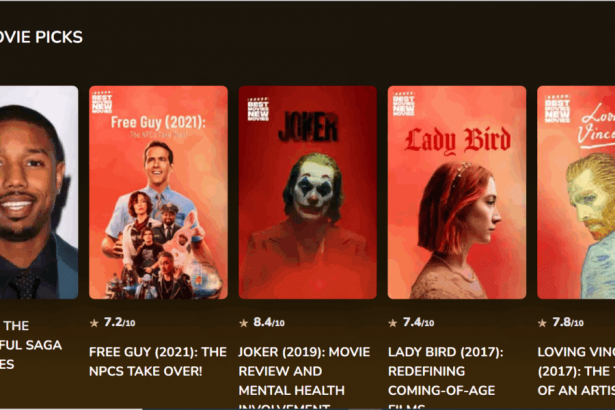
Task: Open 'Loving Vincent (2017)' article title
Action: coord(576,371)
